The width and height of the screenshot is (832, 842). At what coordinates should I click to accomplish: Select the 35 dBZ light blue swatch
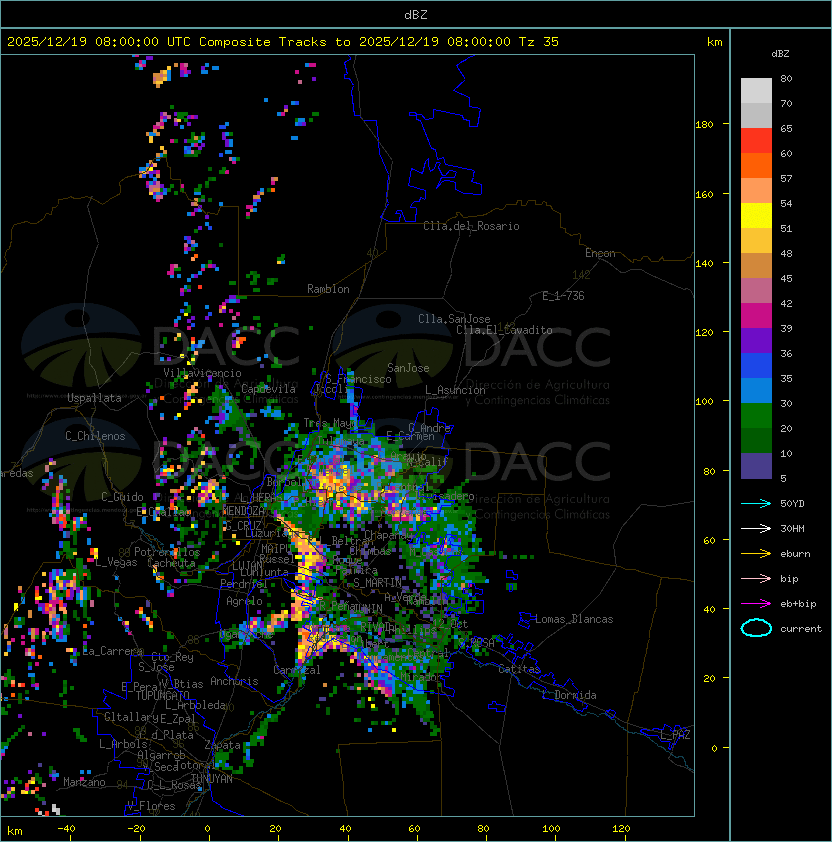[x=756, y=391]
